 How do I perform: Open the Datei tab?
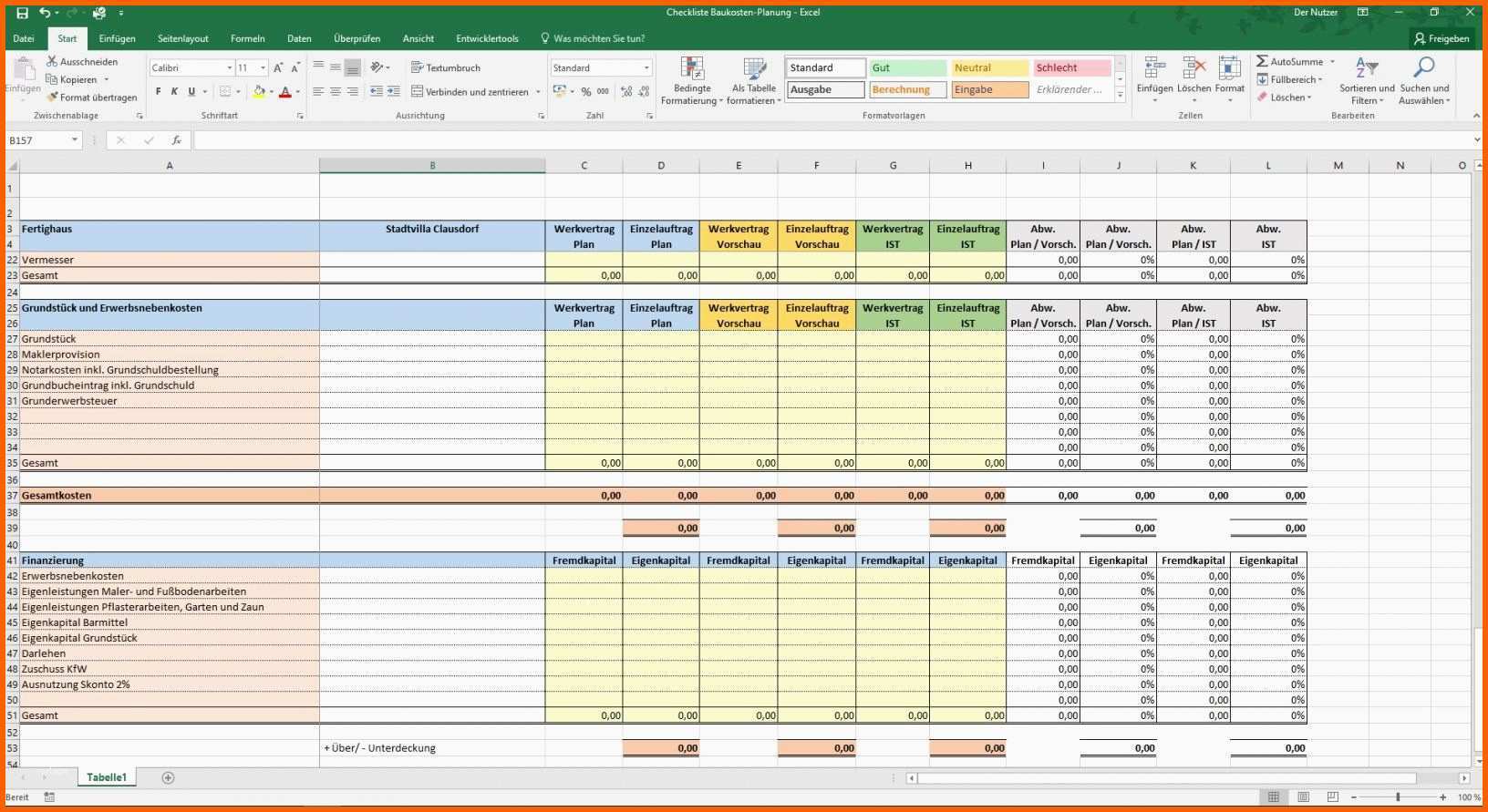point(24,38)
